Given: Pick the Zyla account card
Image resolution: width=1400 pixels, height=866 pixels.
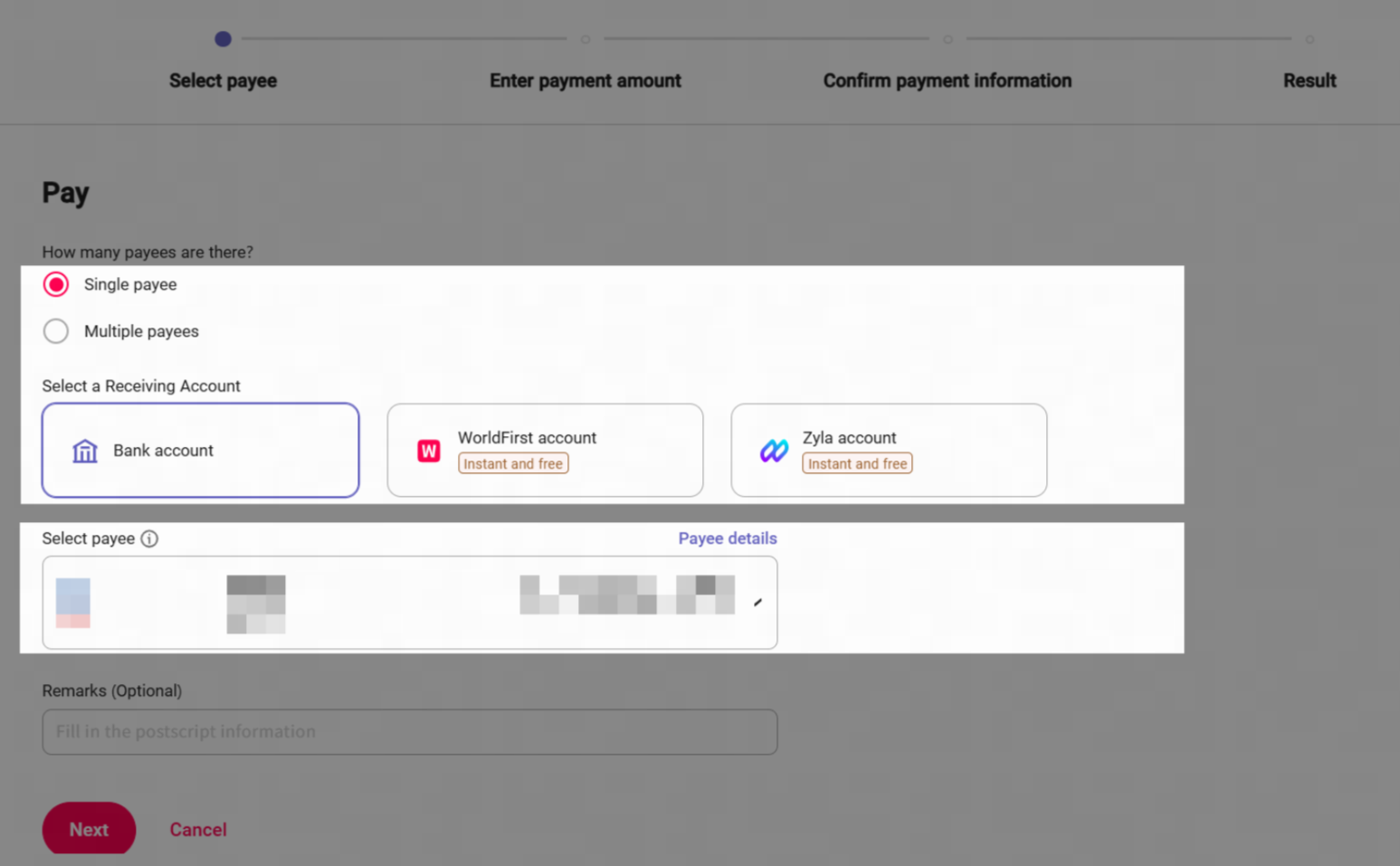Looking at the screenshot, I should click(889, 451).
